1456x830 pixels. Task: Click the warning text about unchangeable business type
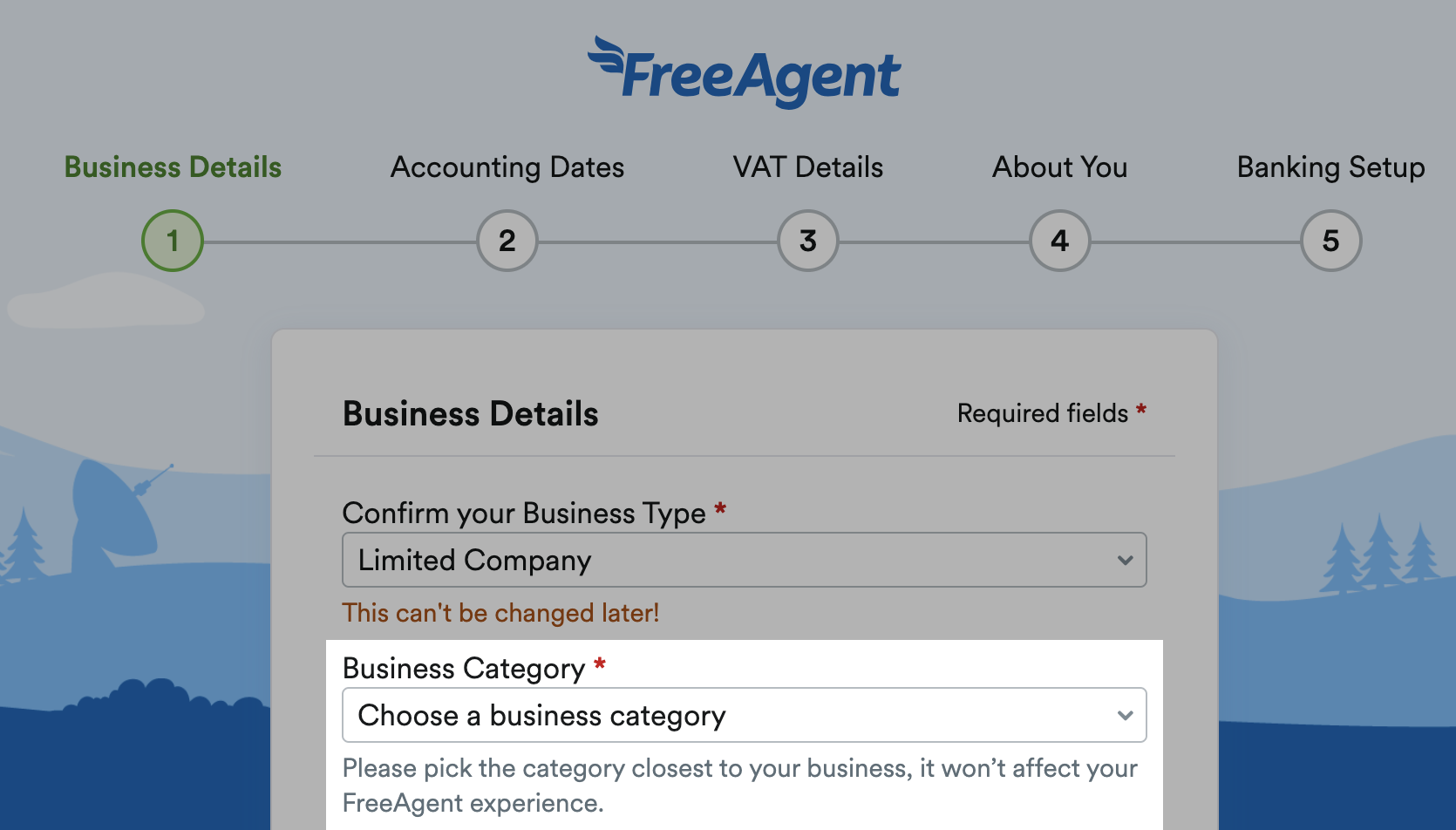[500, 613]
